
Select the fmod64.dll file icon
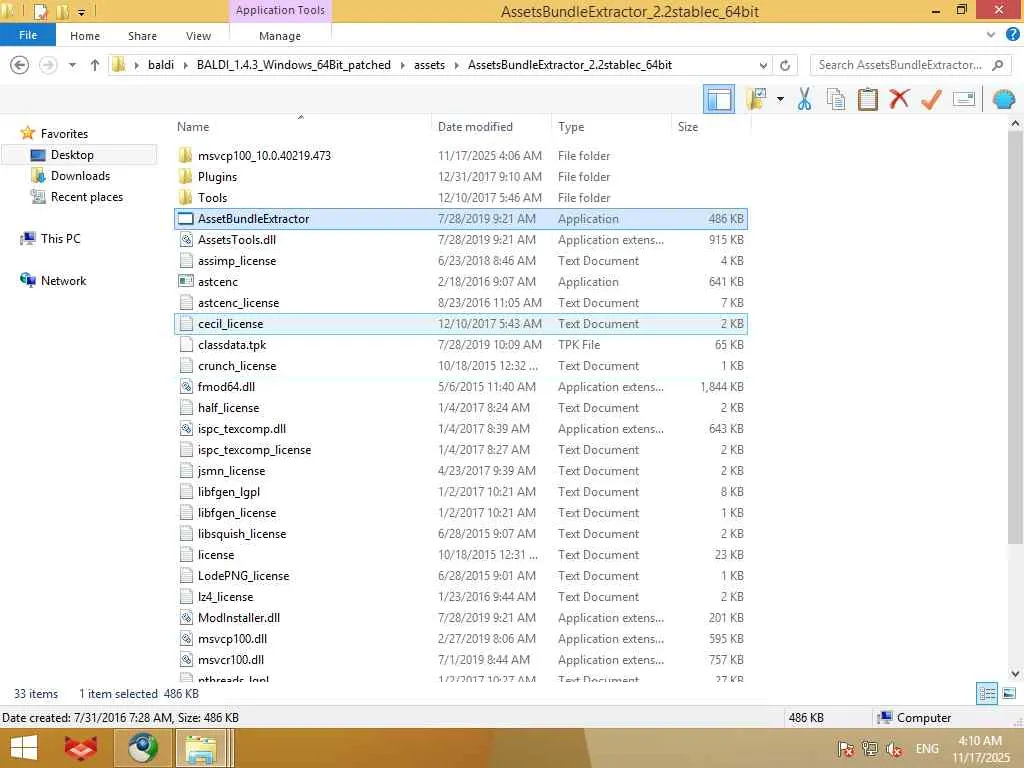tap(185, 387)
